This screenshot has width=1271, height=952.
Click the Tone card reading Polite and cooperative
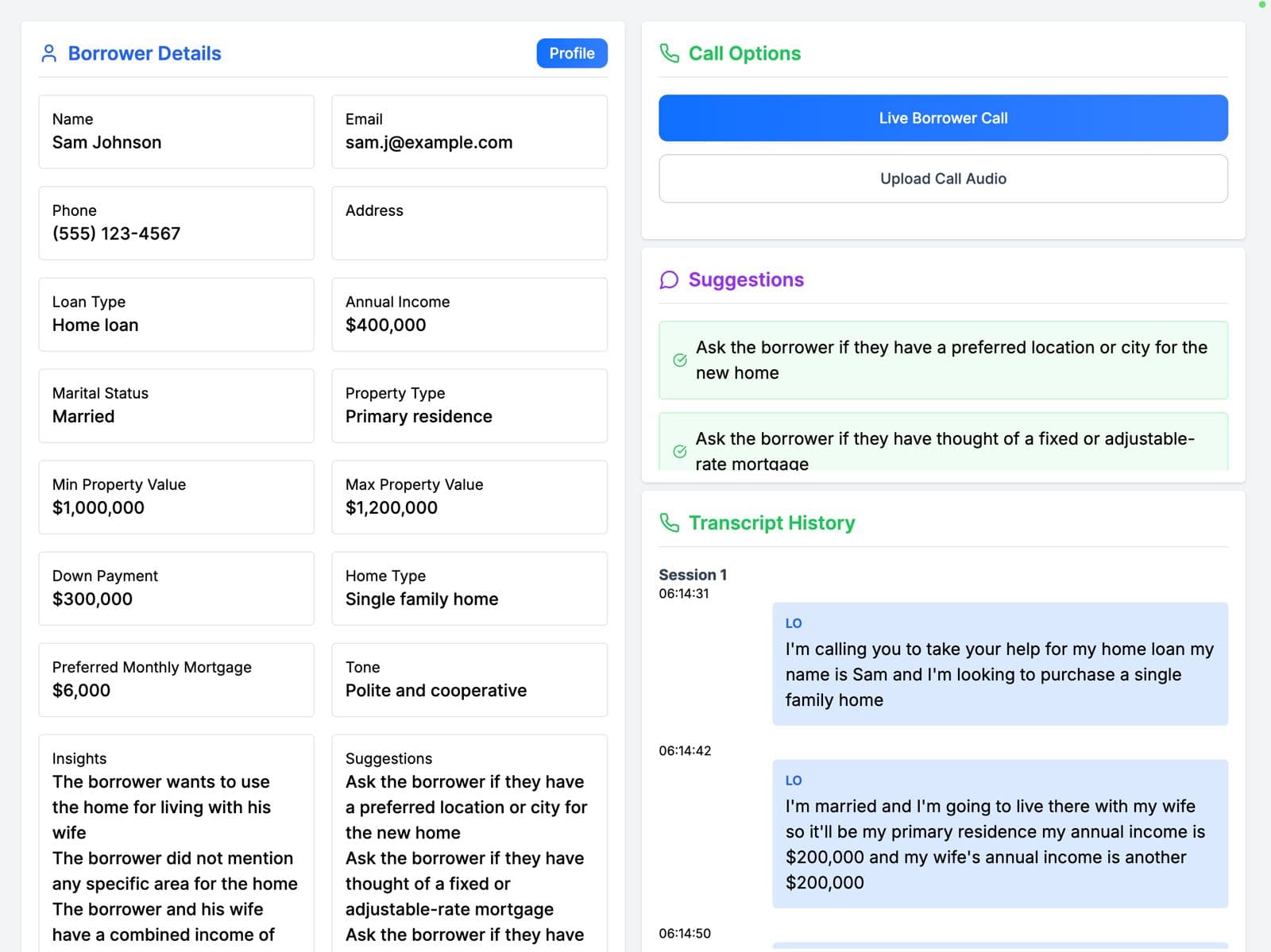tap(469, 680)
